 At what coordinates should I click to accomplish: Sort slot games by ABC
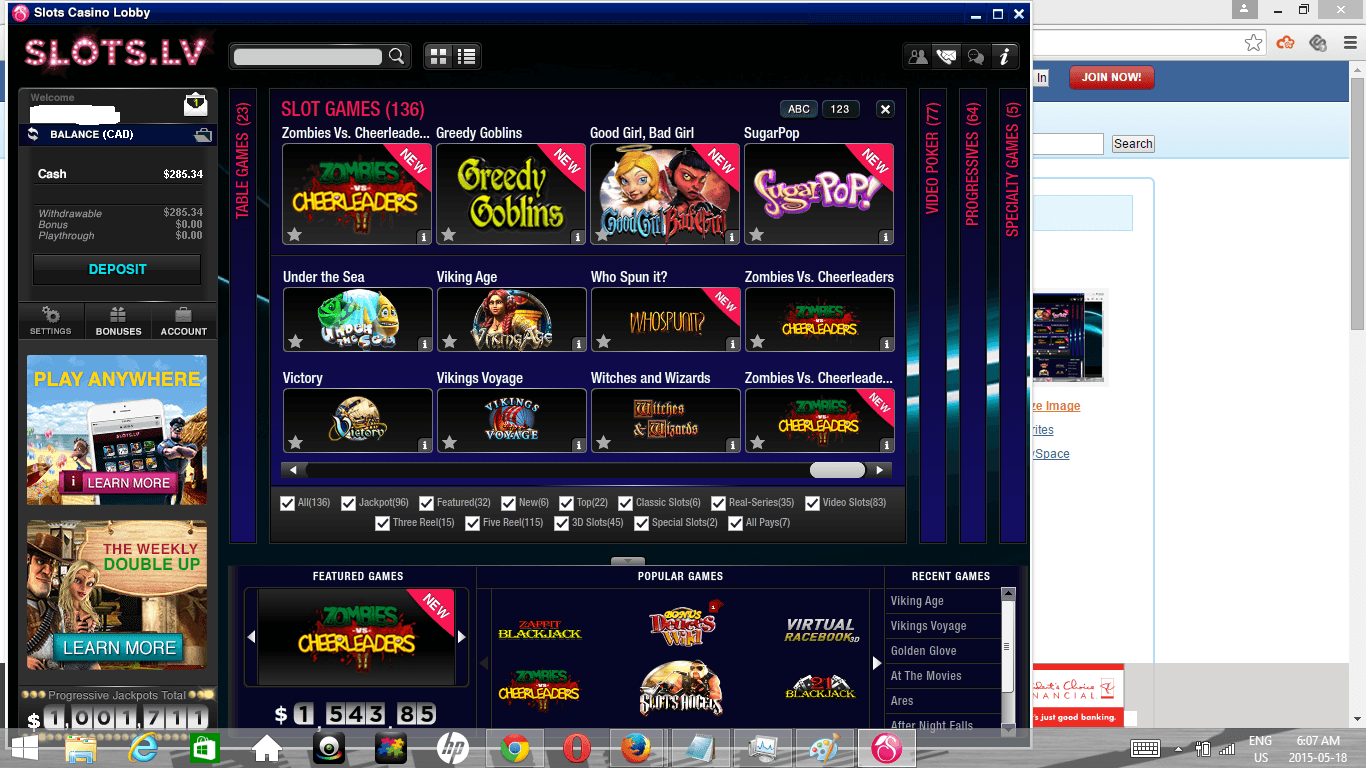[x=799, y=109]
